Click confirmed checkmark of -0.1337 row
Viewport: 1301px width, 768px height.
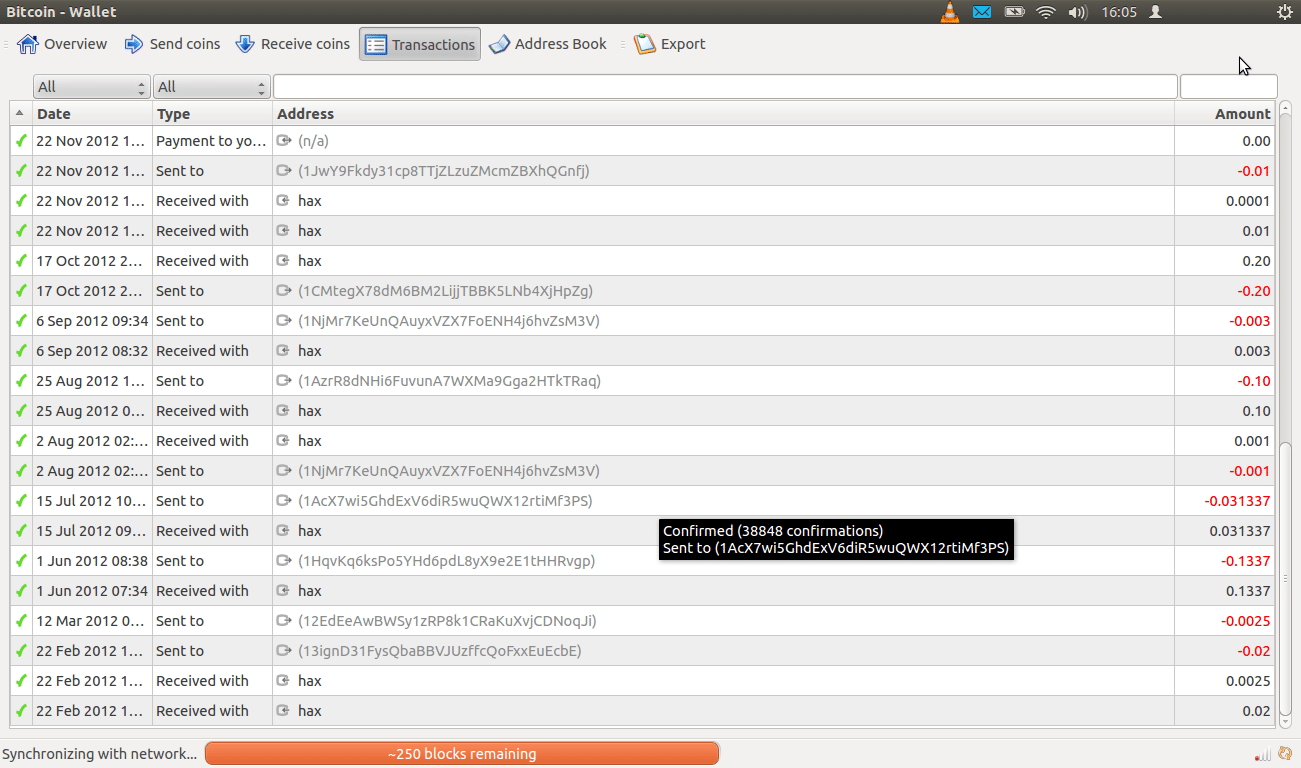[x=21, y=561]
